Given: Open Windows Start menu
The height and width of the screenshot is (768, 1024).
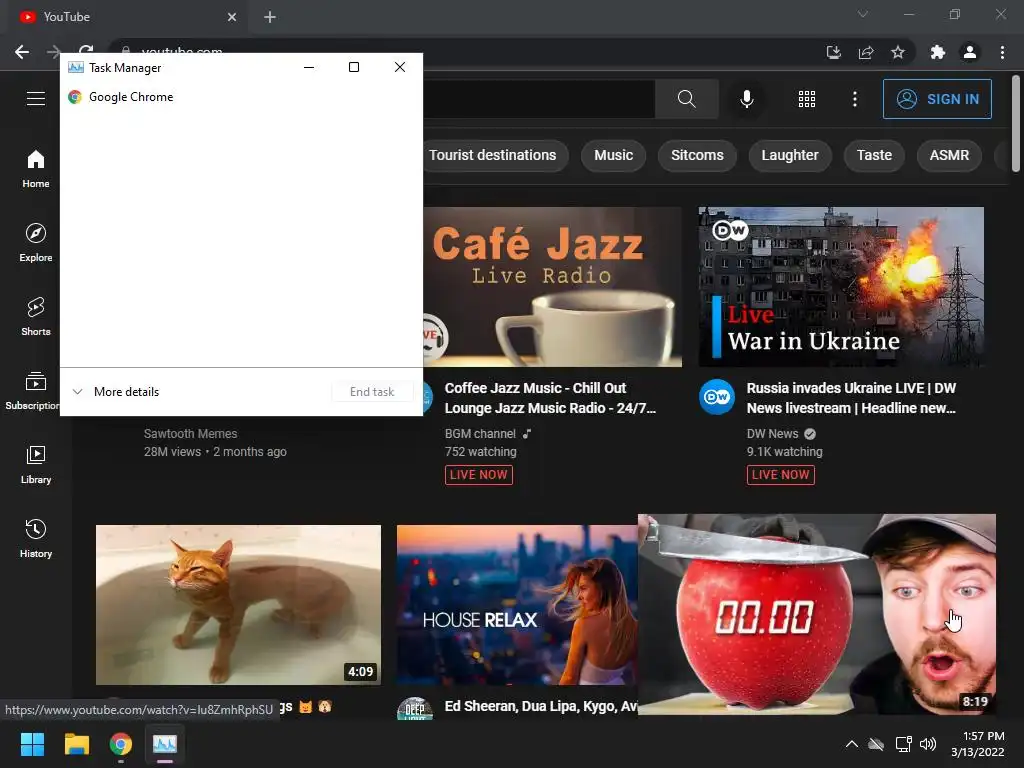Looking at the screenshot, I should click(32, 744).
